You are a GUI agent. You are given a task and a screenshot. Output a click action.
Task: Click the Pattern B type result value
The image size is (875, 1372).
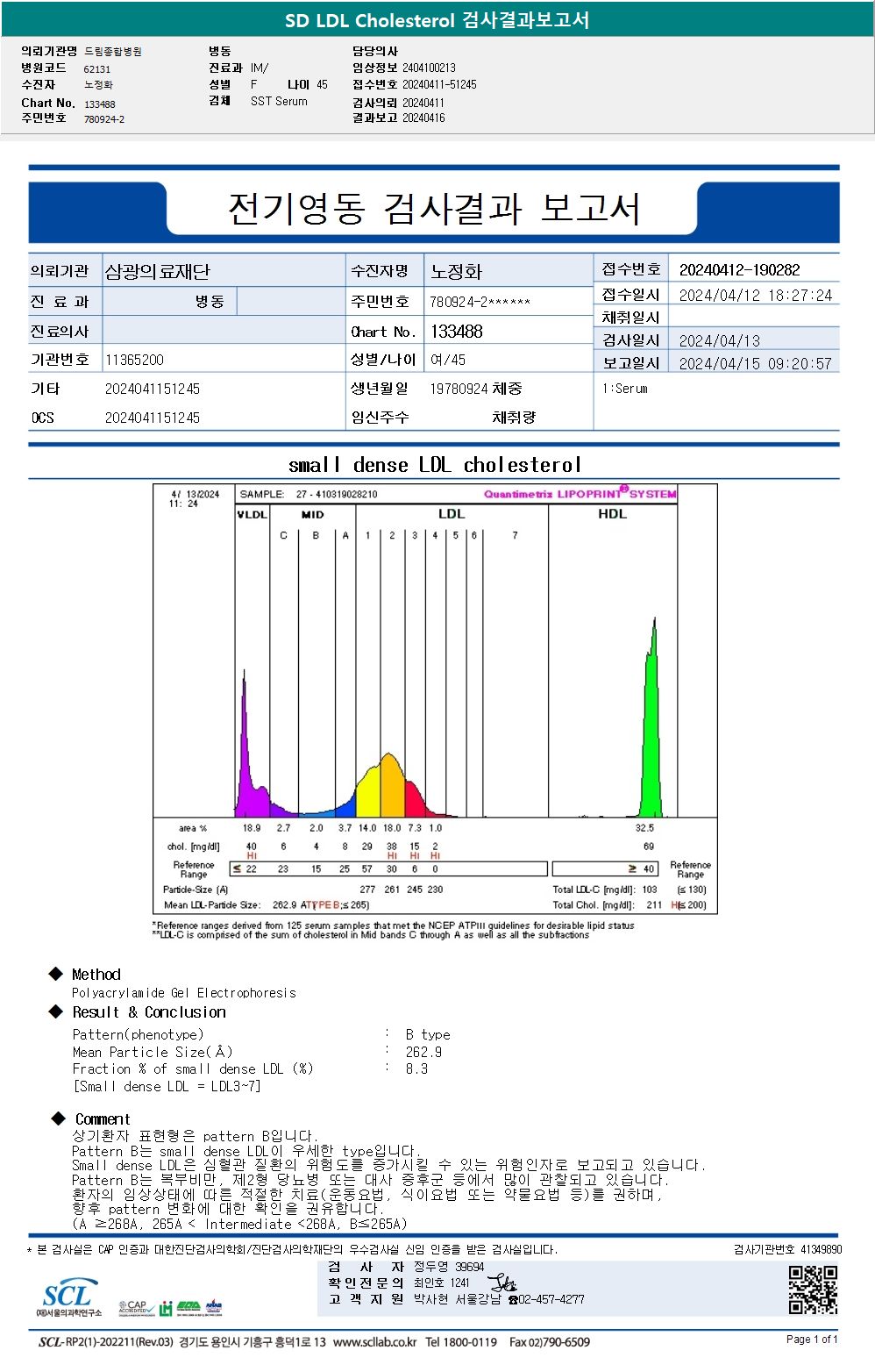coord(428,1034)
